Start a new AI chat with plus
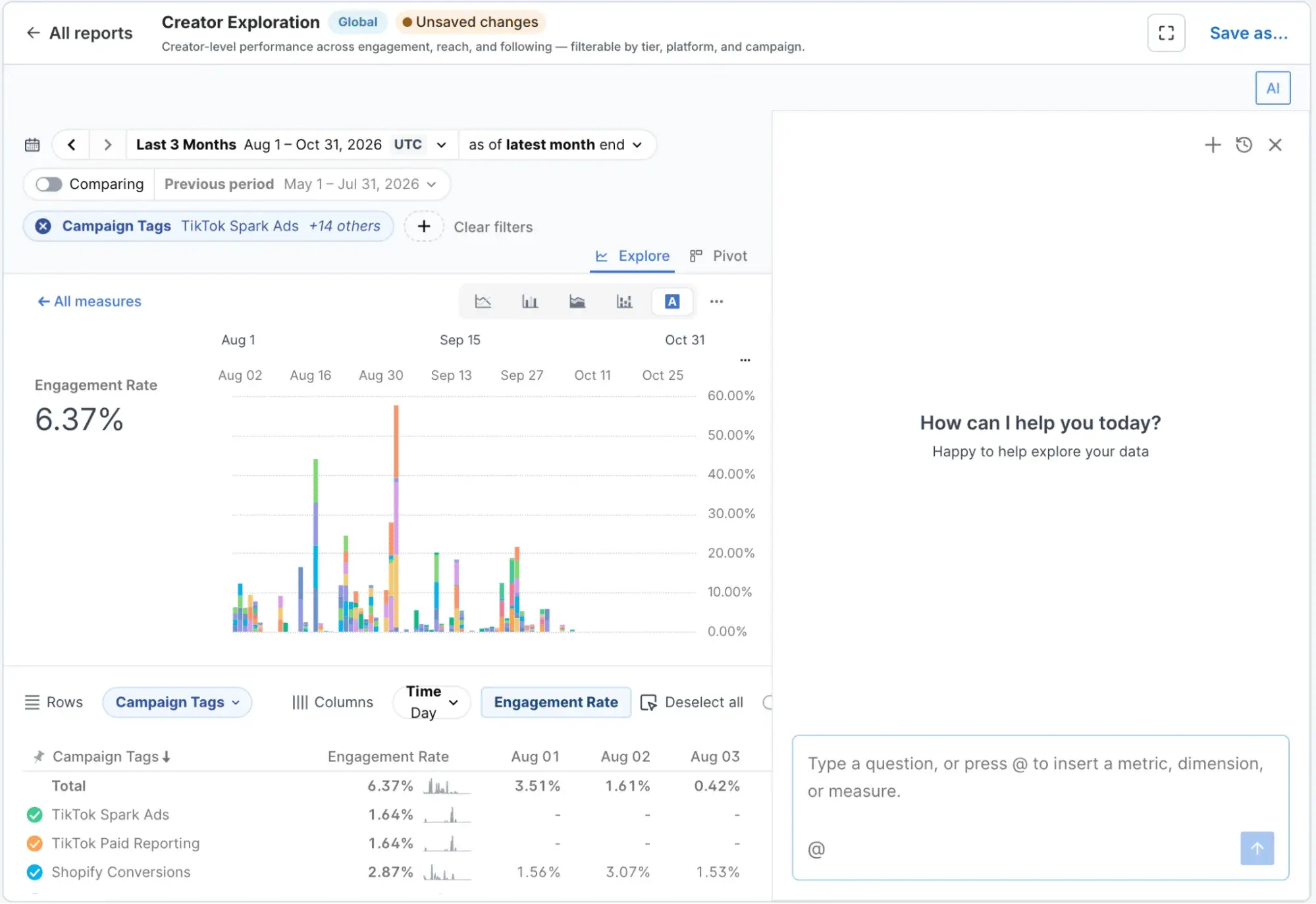 click(1212, 145)
